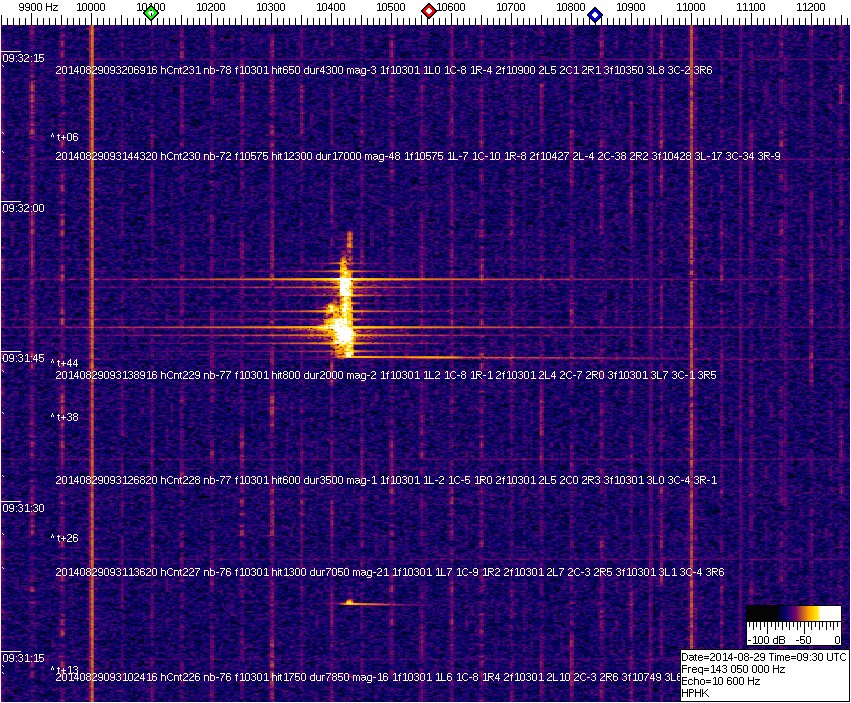Screen dimensions: 851x703
Task: Click the 09:31:30 time axis label
Action: pos(24,508)
